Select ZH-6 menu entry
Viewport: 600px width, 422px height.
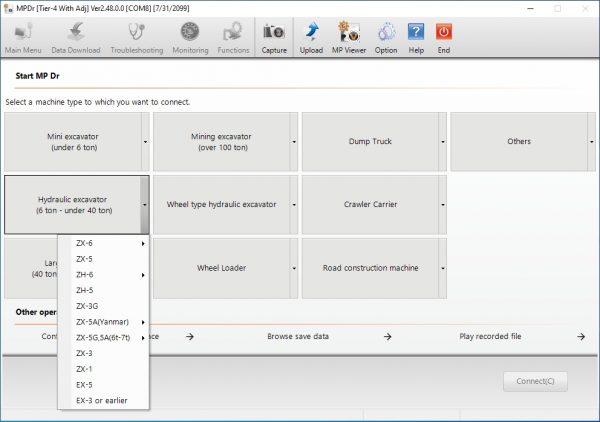point(103,275)
